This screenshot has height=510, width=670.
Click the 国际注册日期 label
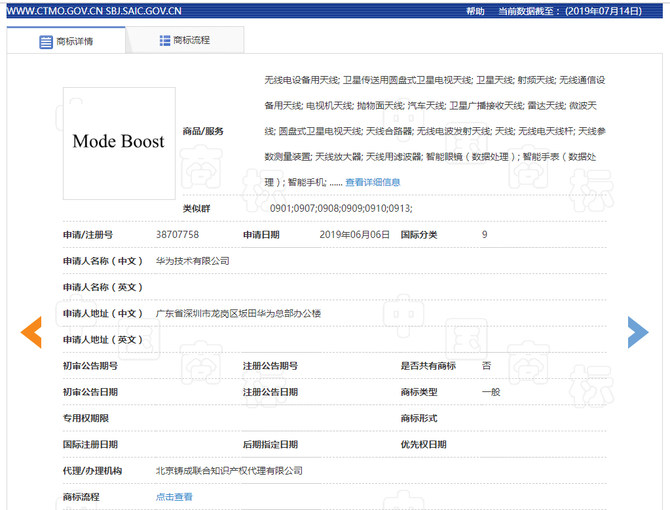click(90, 444)
